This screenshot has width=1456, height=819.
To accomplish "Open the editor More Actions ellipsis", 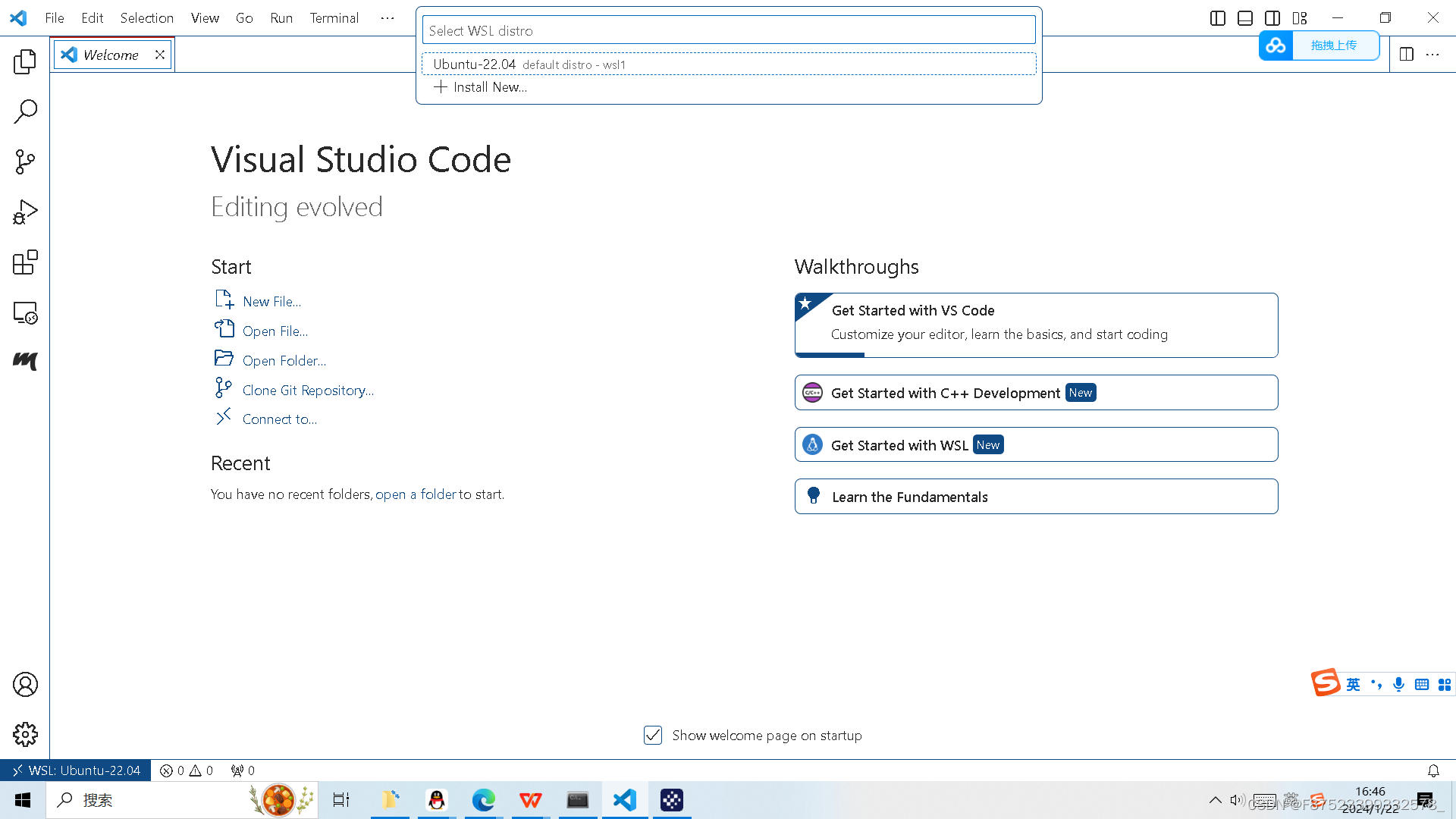I will (x=1432, y=55).
